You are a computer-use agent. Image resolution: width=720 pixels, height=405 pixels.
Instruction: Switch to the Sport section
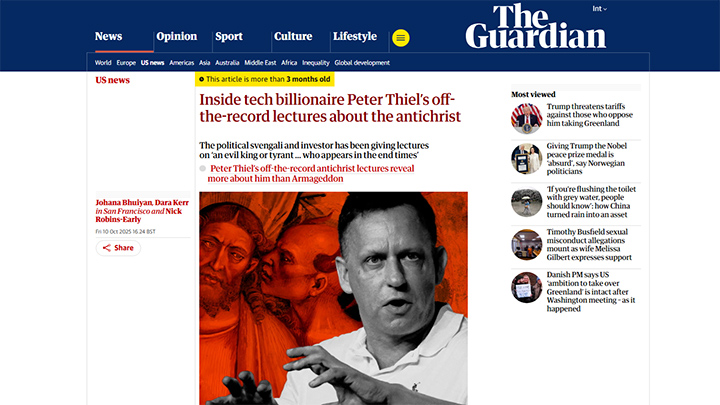click(229, 37)
